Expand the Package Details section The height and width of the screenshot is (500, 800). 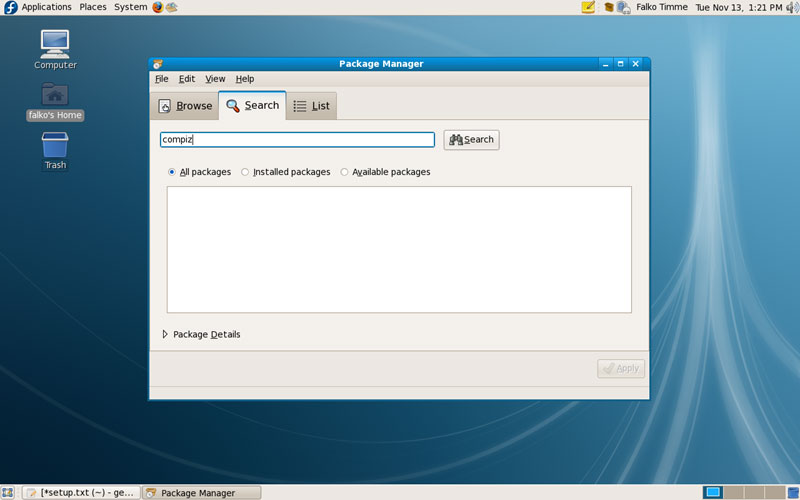(x=165, y=334)
